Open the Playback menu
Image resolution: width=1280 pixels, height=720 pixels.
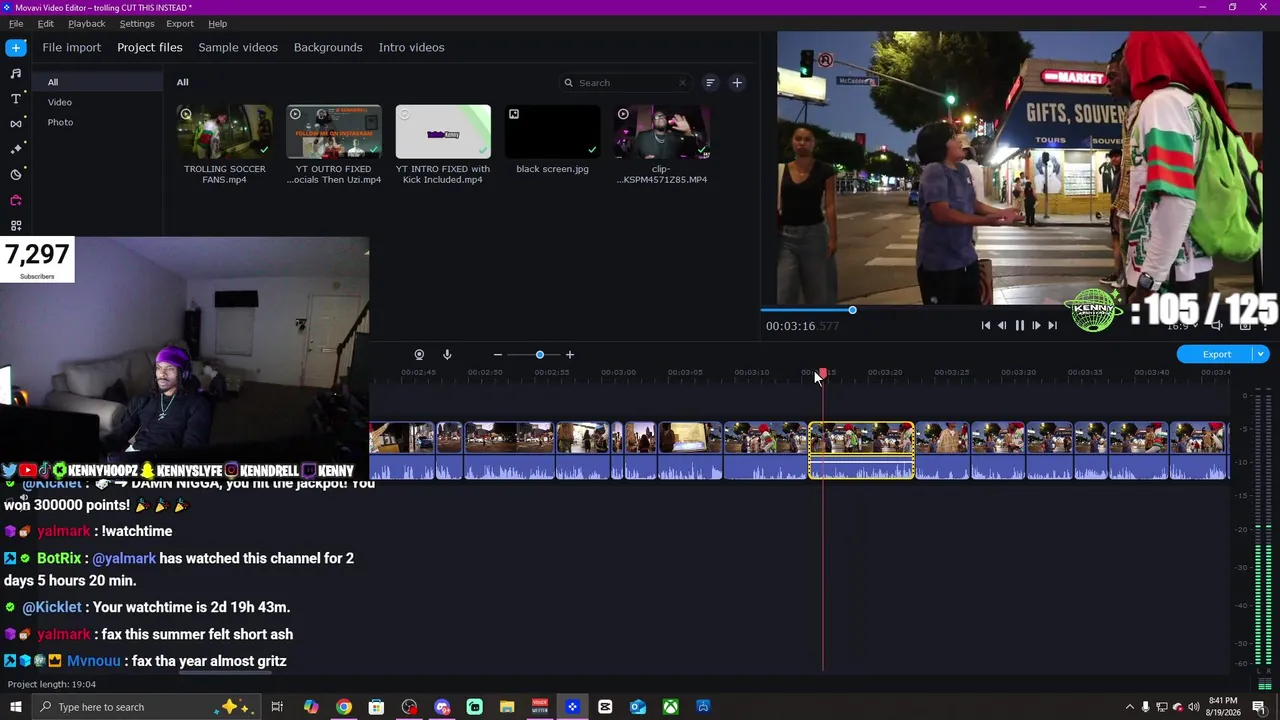tap(87, 23)
